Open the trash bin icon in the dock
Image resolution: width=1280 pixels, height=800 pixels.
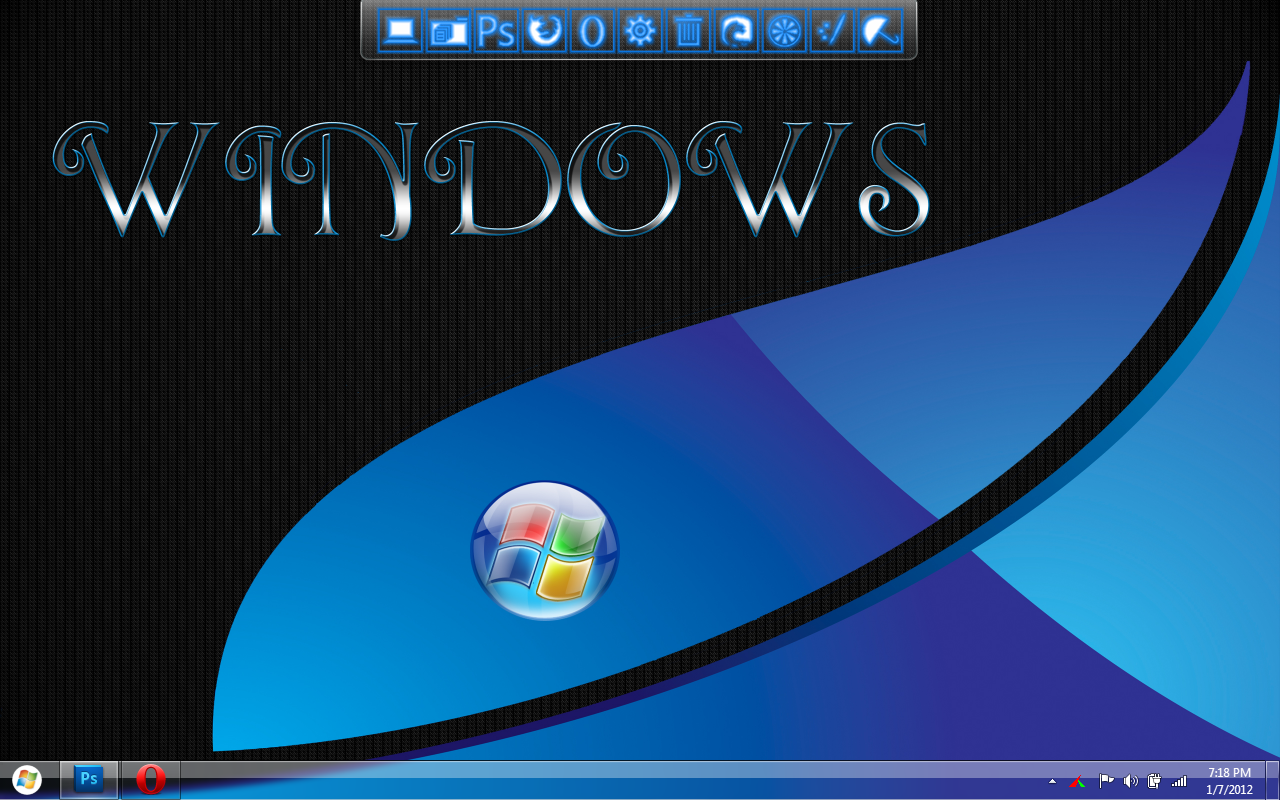click(x=689, y=31)
